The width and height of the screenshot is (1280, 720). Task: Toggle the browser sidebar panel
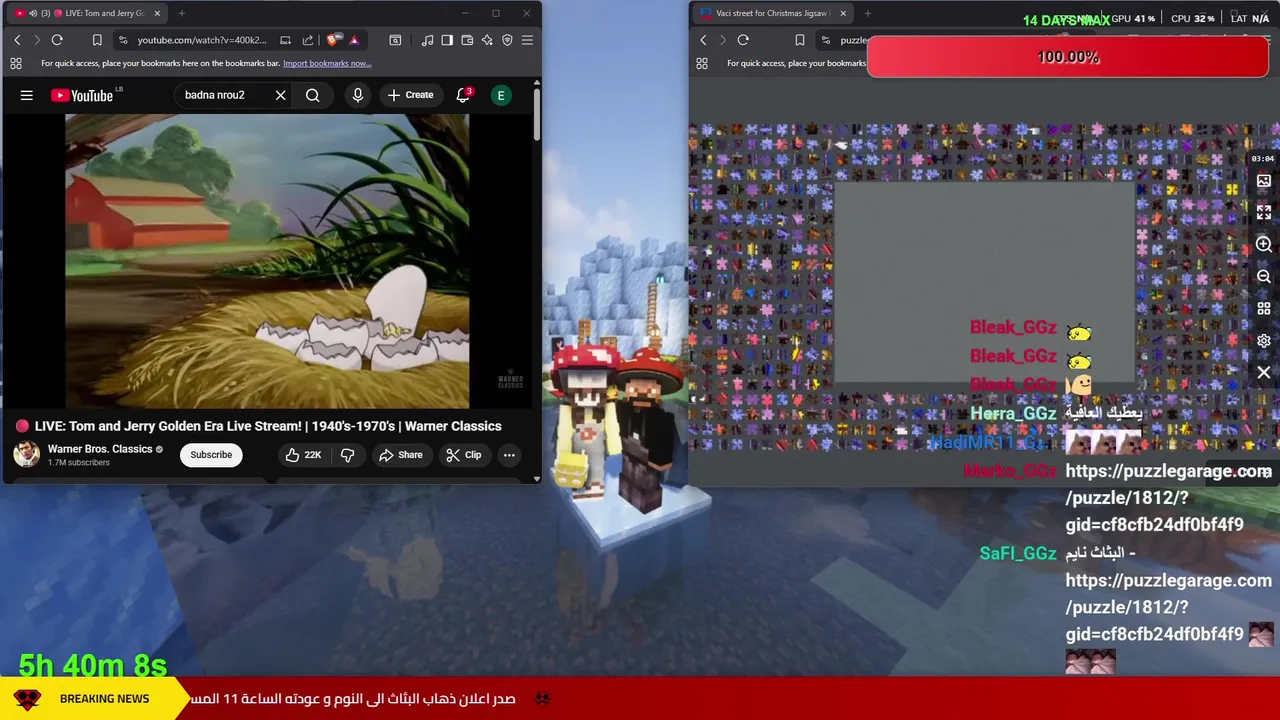pos(447,40)
